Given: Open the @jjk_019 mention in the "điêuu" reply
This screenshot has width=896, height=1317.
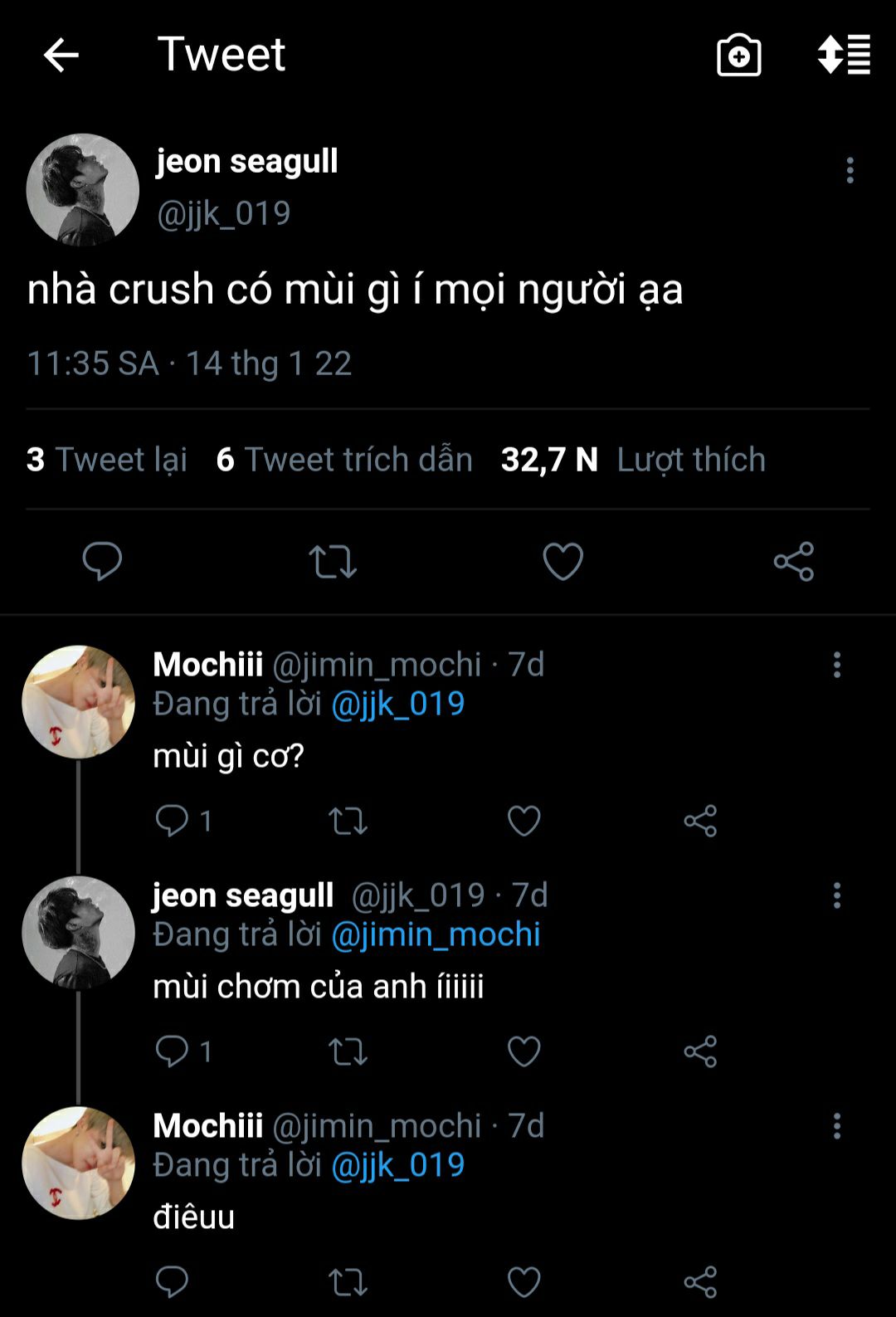Looking at the screenshot, I should [x=397, y=1165].
